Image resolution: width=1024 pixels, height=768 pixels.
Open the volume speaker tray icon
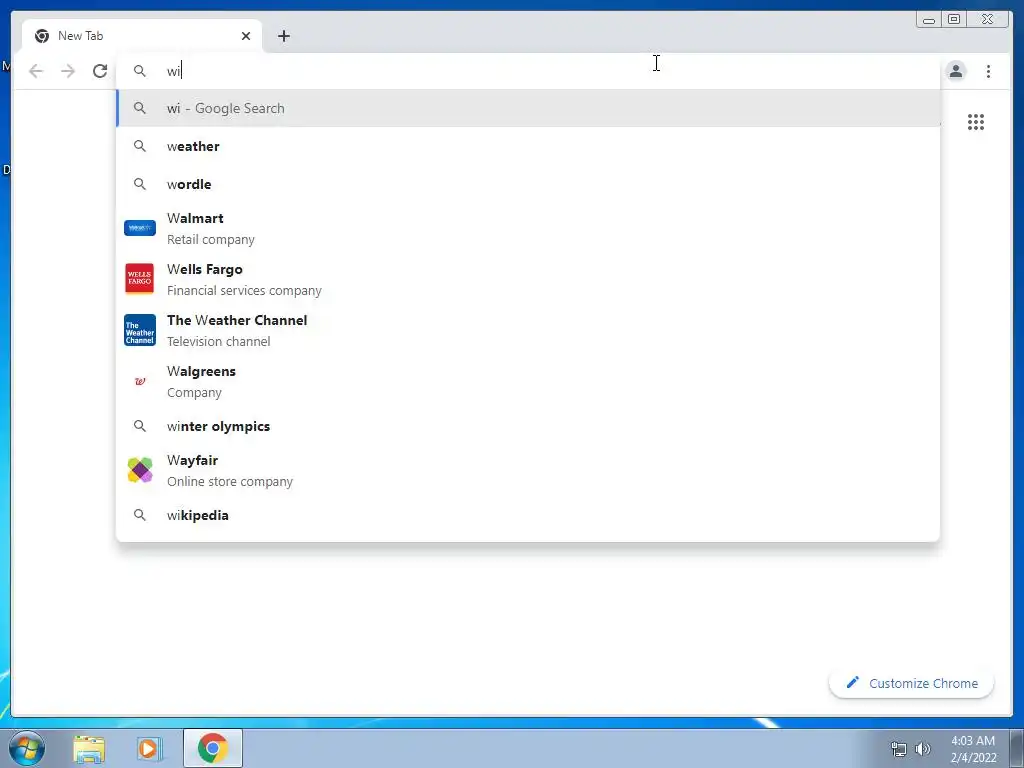923,749
